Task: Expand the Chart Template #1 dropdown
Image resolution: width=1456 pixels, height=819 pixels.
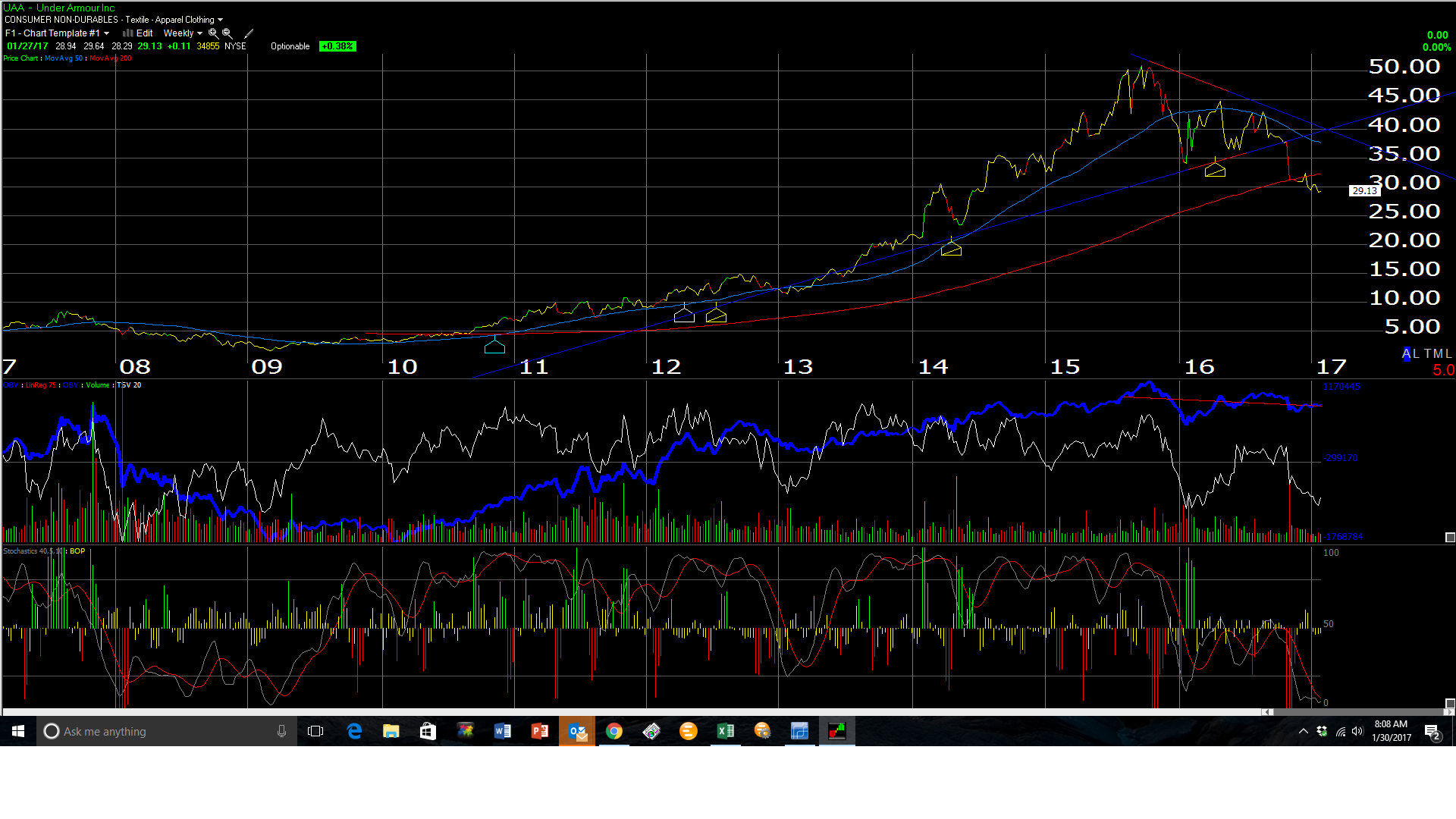Action: tap(106, 33)
